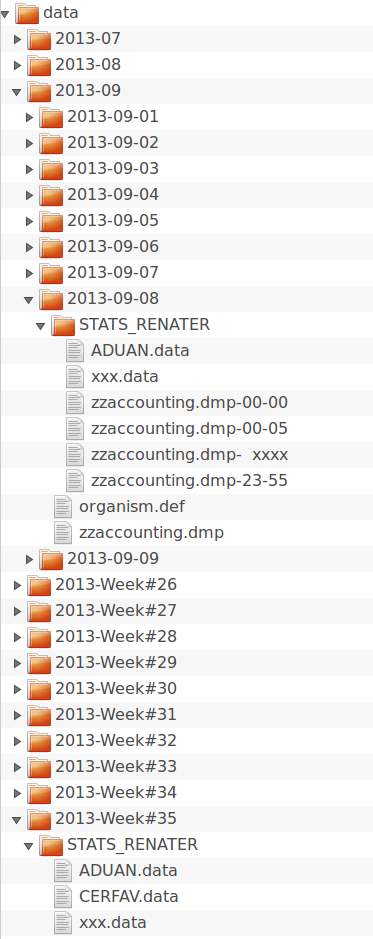
Task: Collapse the 2013-09-08 folder
Action: [x=29, y=299]
